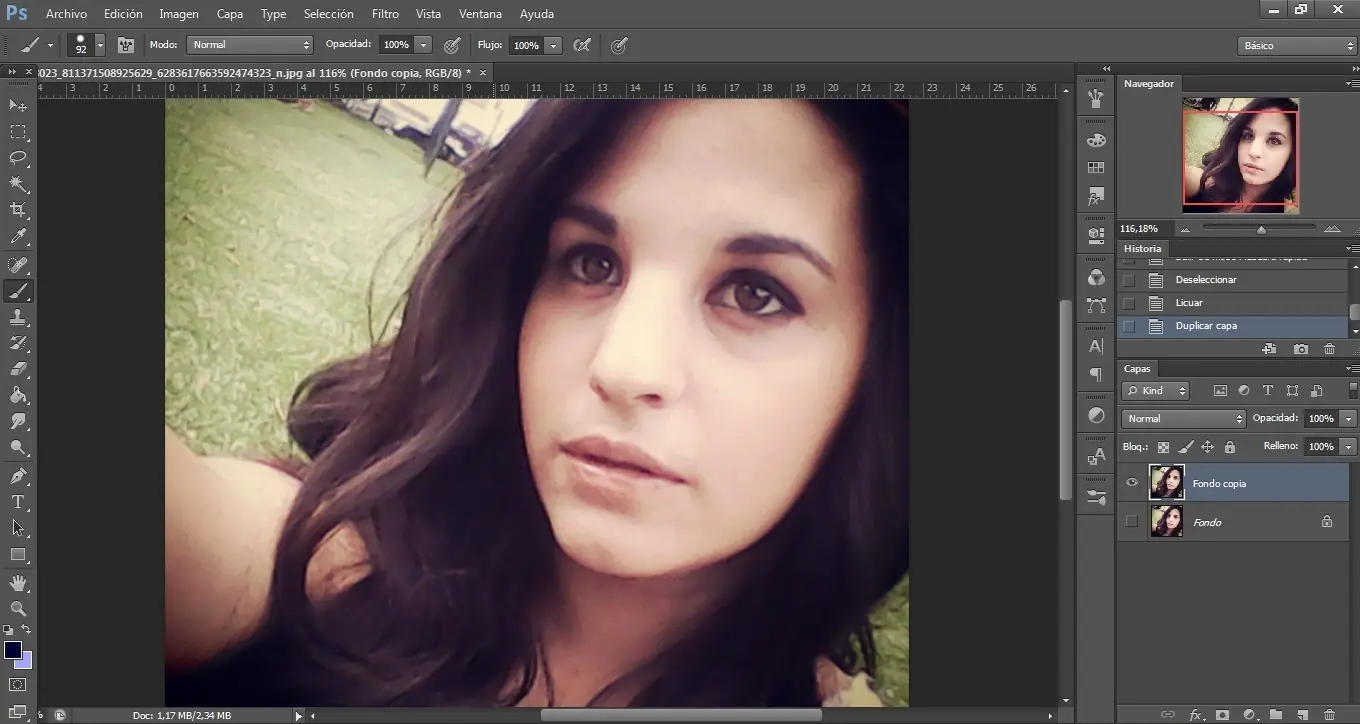Select the Eyedropper tool
This screenshot has width=1360, height=724.
pos(18,237)
